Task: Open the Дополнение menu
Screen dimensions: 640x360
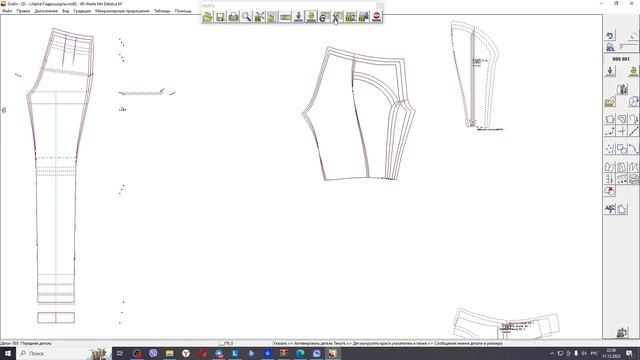Action: coord(46,11)
